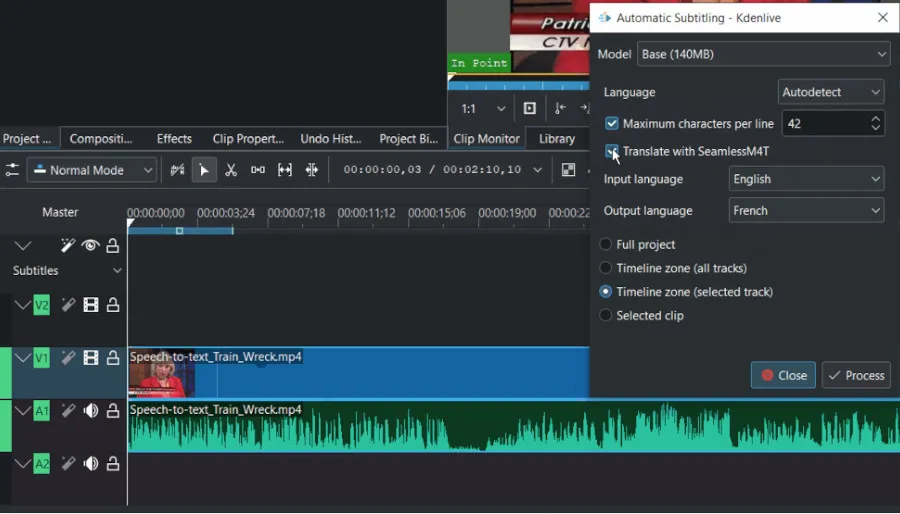
Task: Activate the Spacer tool in timeline toolbar
Action: pyautogui.click(x=258, y=170)
